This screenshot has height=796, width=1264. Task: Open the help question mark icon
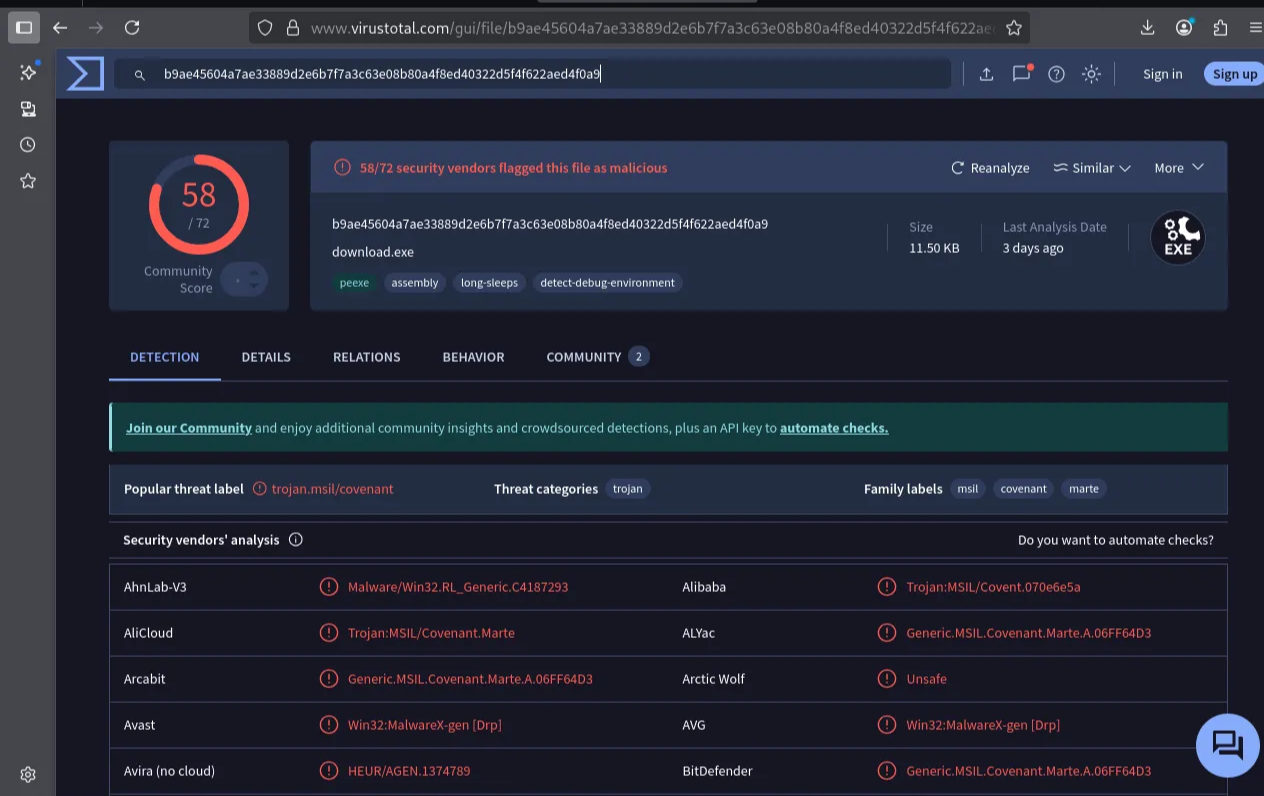point(1056,74)
